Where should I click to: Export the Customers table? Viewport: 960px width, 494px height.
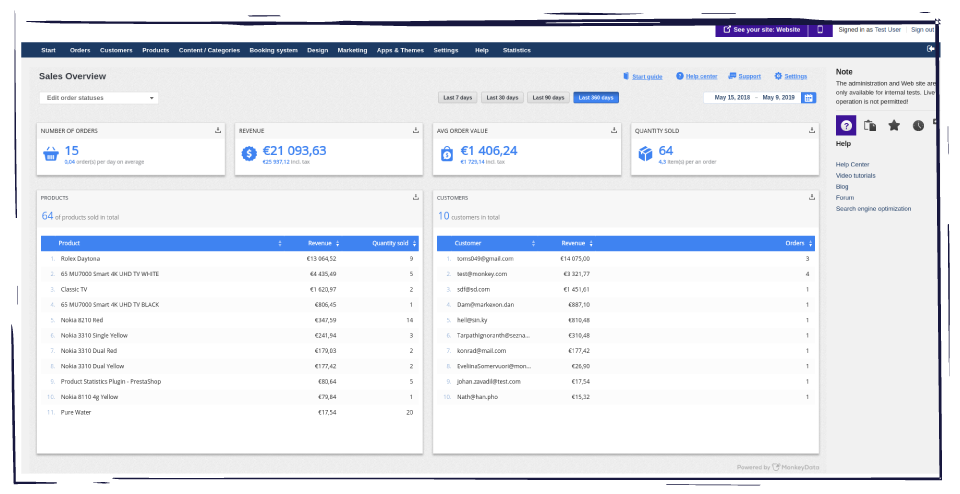pos(812,197)
